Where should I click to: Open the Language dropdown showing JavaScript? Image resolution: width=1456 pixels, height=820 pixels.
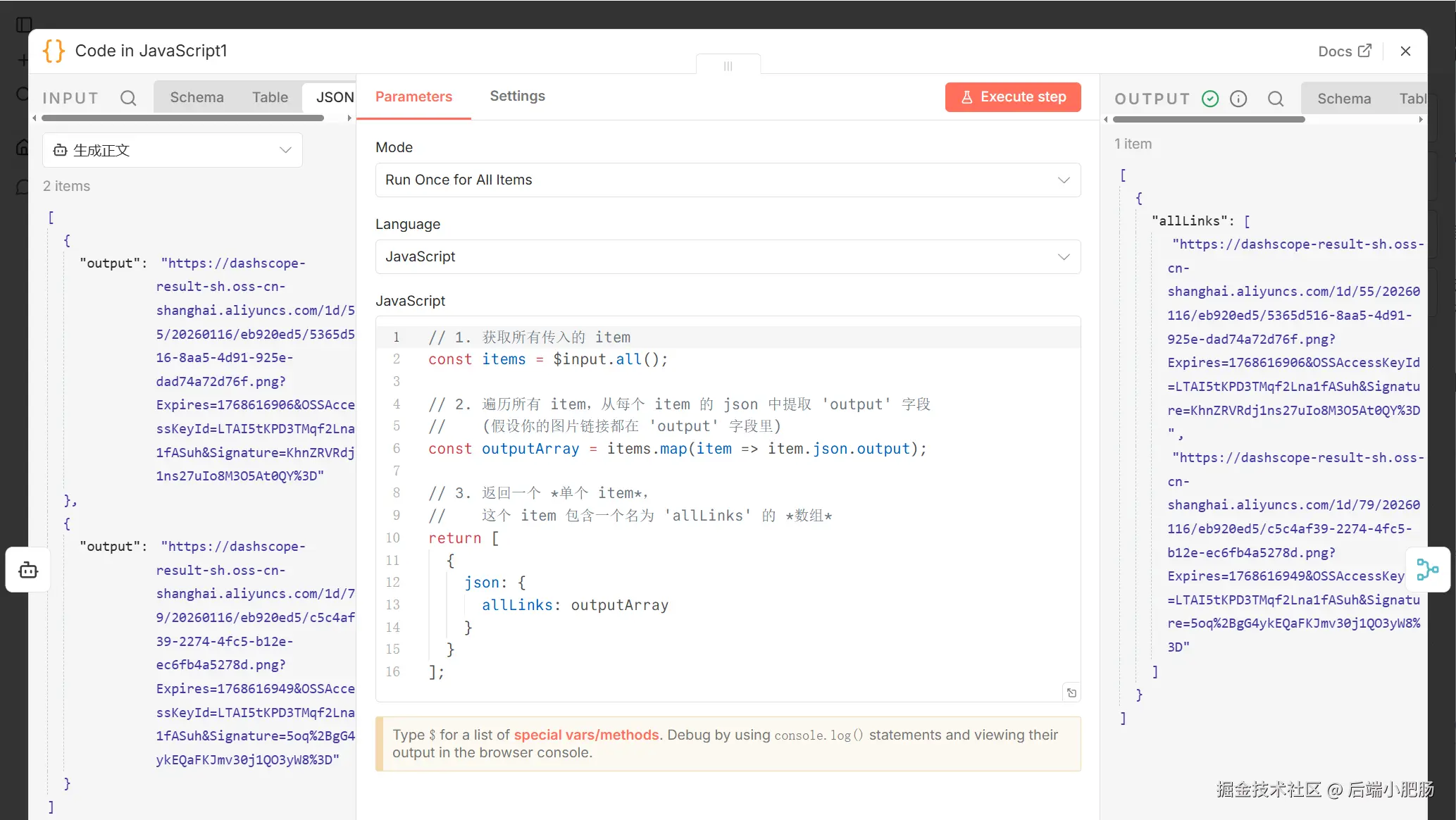[728, 256]
